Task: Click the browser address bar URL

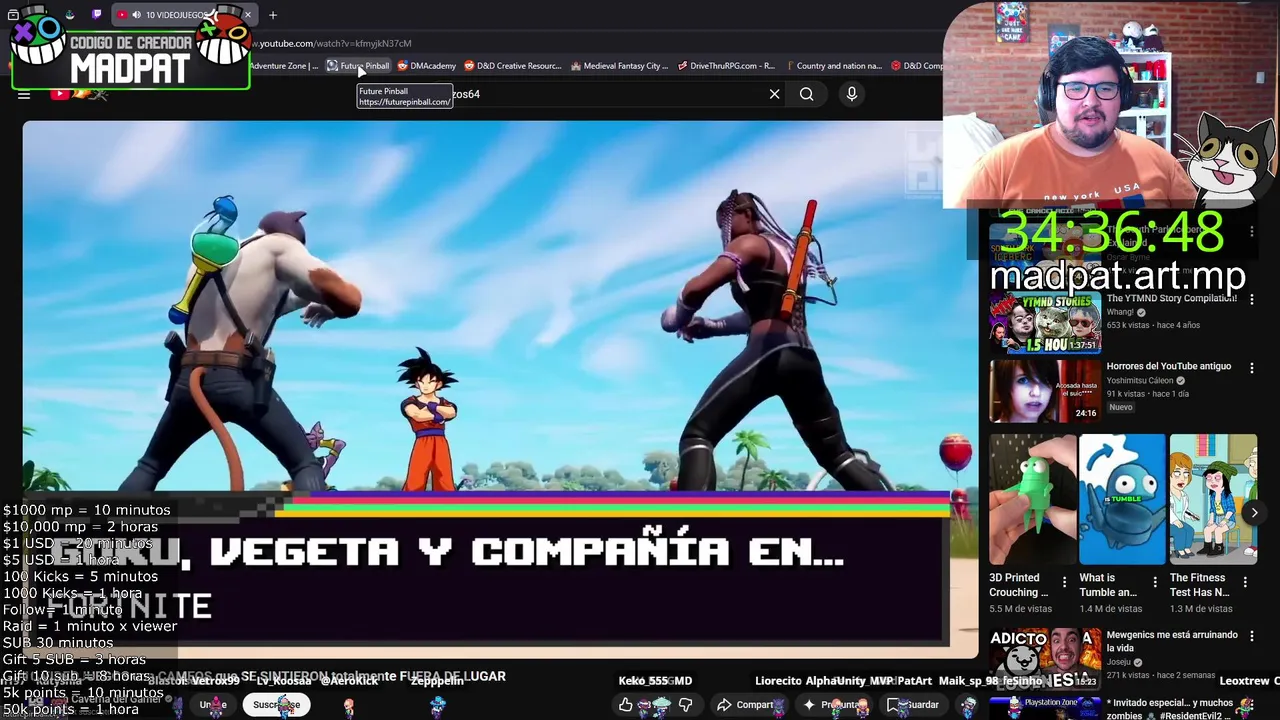Action: tap(330, 44)
